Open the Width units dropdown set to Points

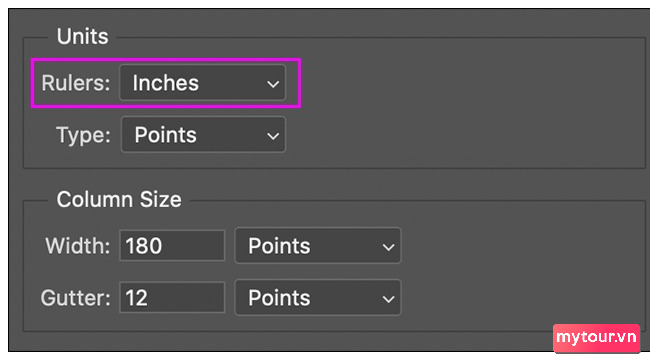click(318, 245)
